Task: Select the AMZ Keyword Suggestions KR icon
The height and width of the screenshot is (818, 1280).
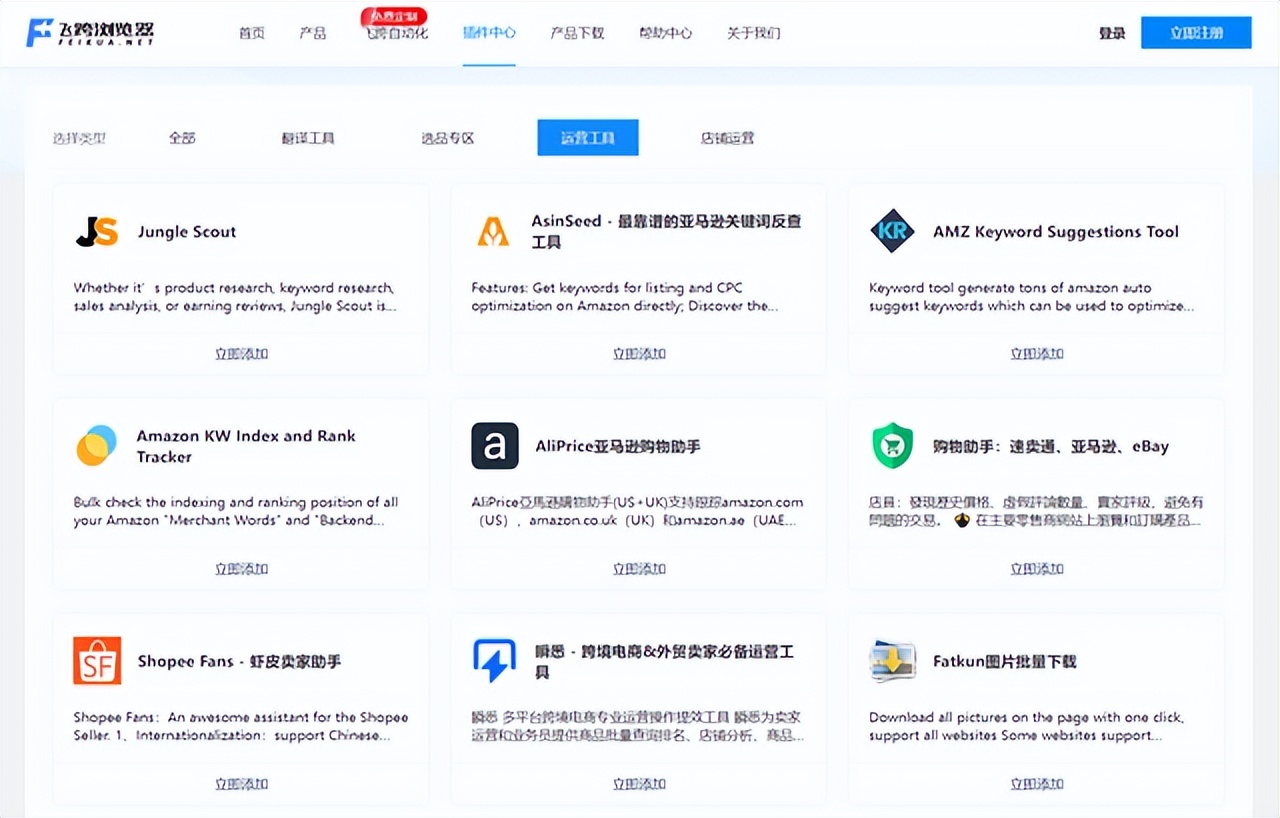Action: (892, 231)
